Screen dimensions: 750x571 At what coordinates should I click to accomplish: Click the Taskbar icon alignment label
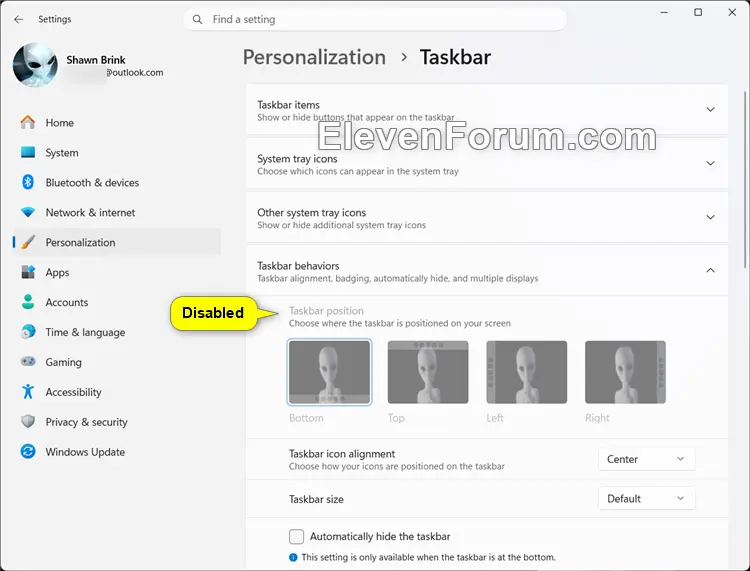click(342, 454)
